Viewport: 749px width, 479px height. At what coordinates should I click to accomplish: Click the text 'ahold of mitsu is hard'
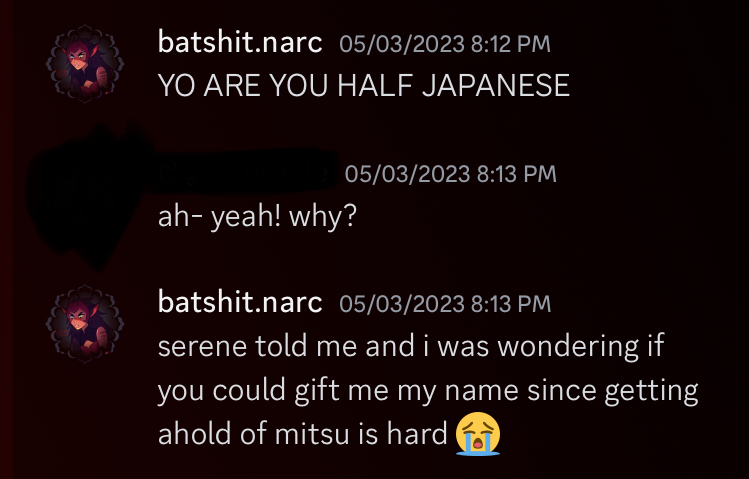(x=302, y=434)
